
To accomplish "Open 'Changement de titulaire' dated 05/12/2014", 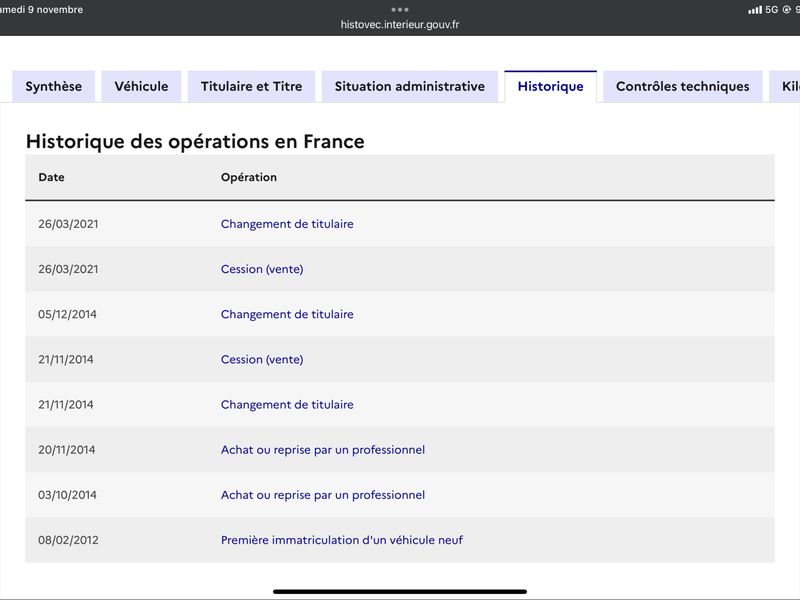I will click(x=287, y=314).
